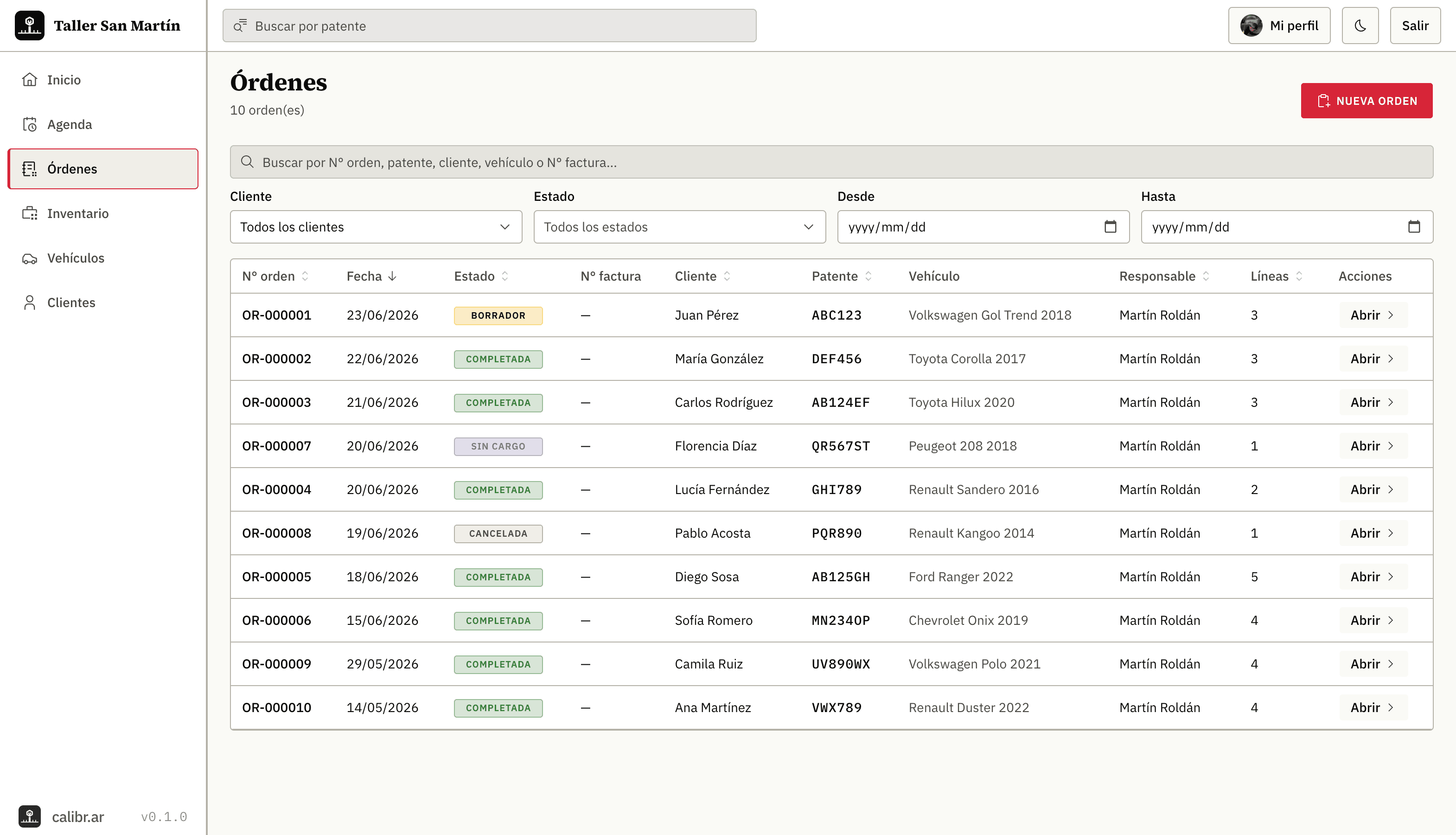
Task: Click the Inicio home icon in sidebar
Action: tap(29, 80)
